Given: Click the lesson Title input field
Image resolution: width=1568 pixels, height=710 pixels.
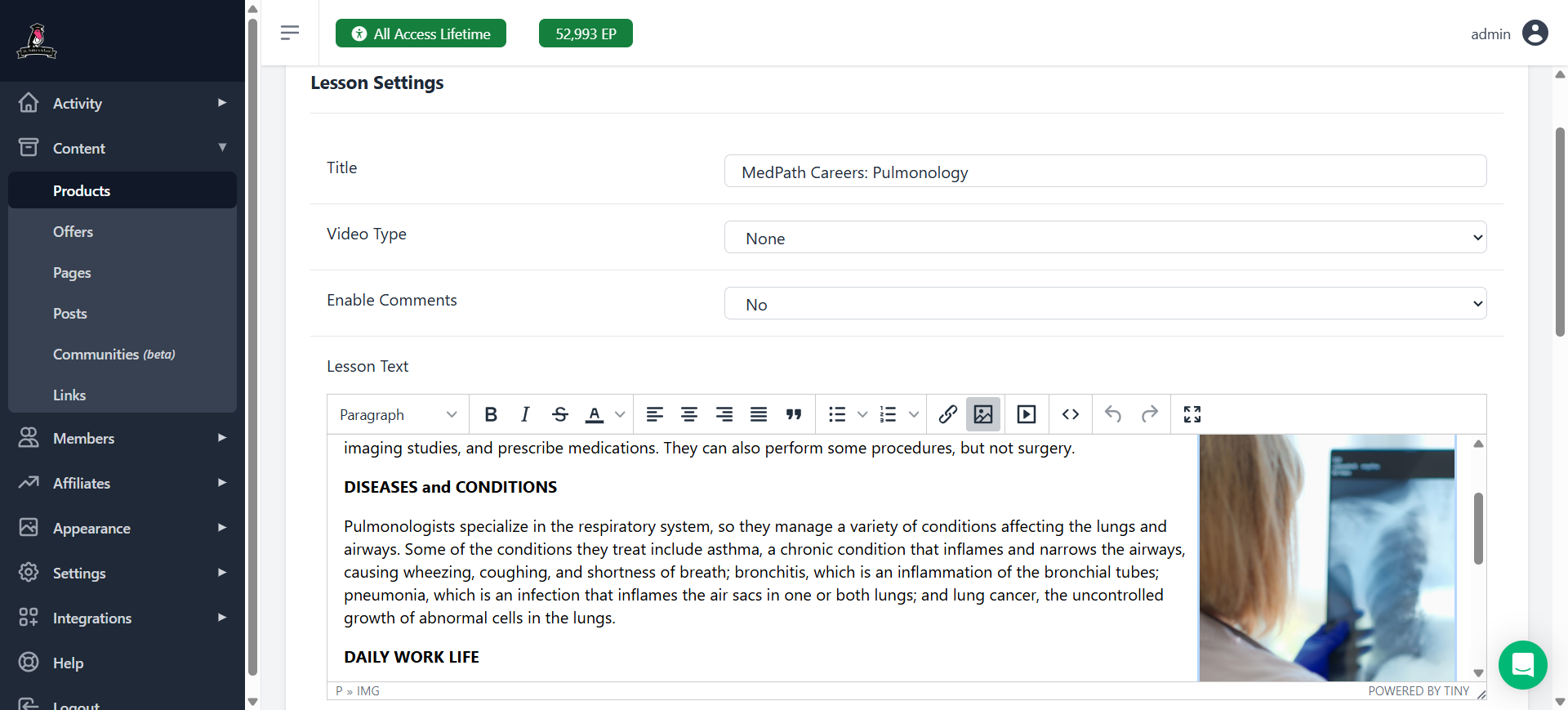Looking at the screenshot, I should pos(1105,172).
